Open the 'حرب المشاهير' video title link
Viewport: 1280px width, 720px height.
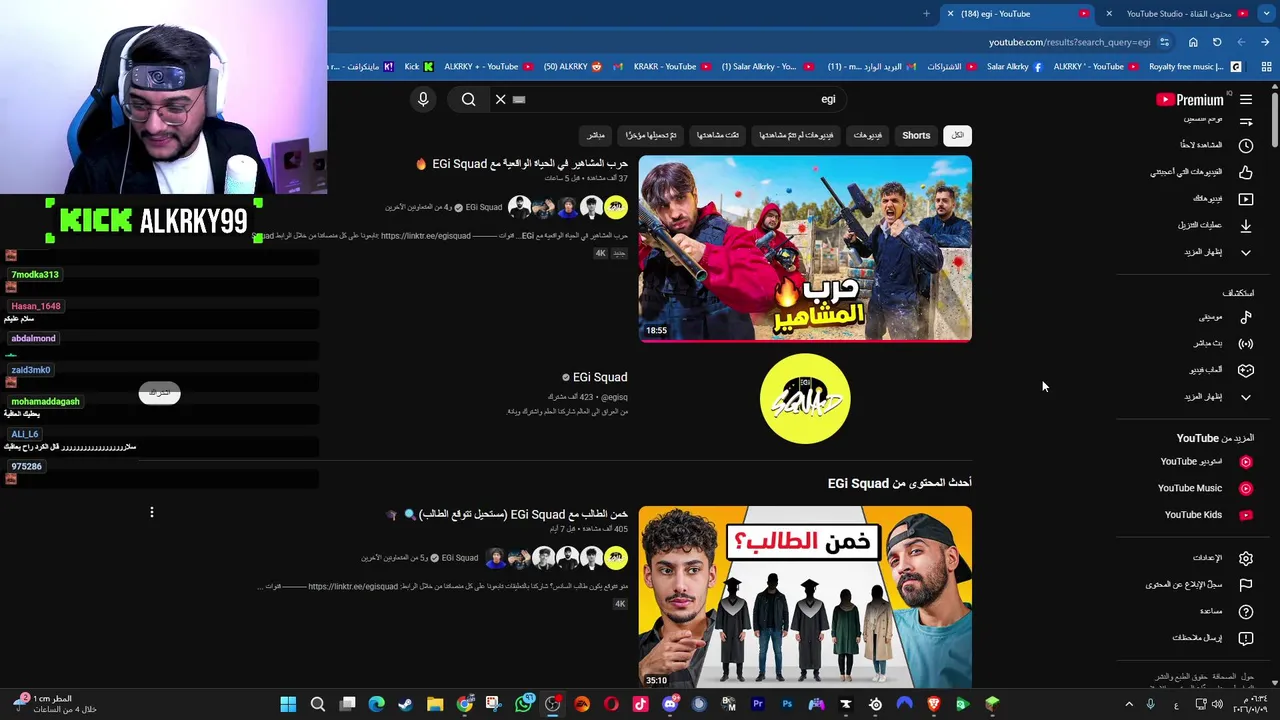[x=523, y=163]
